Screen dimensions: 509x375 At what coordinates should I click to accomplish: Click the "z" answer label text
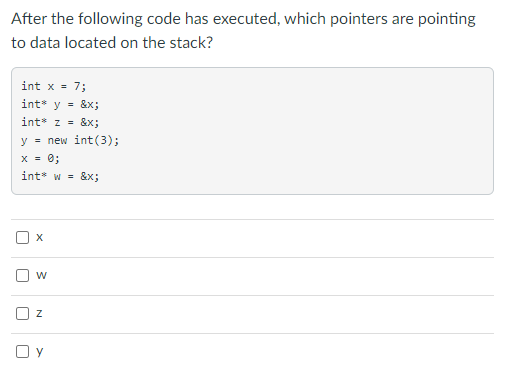coord(39,313)
